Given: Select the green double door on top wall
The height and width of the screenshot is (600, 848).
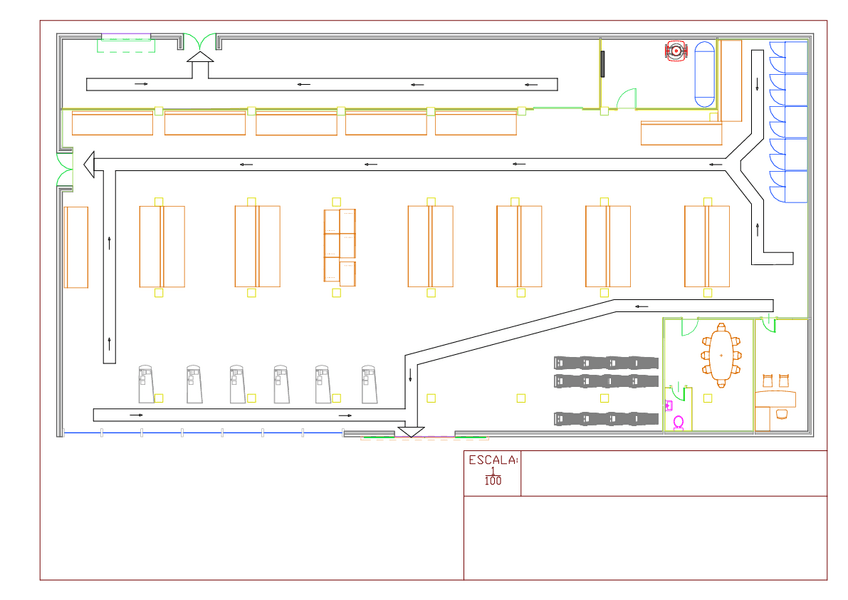Looking at the screenshot, I should click(x=200, y=42).
